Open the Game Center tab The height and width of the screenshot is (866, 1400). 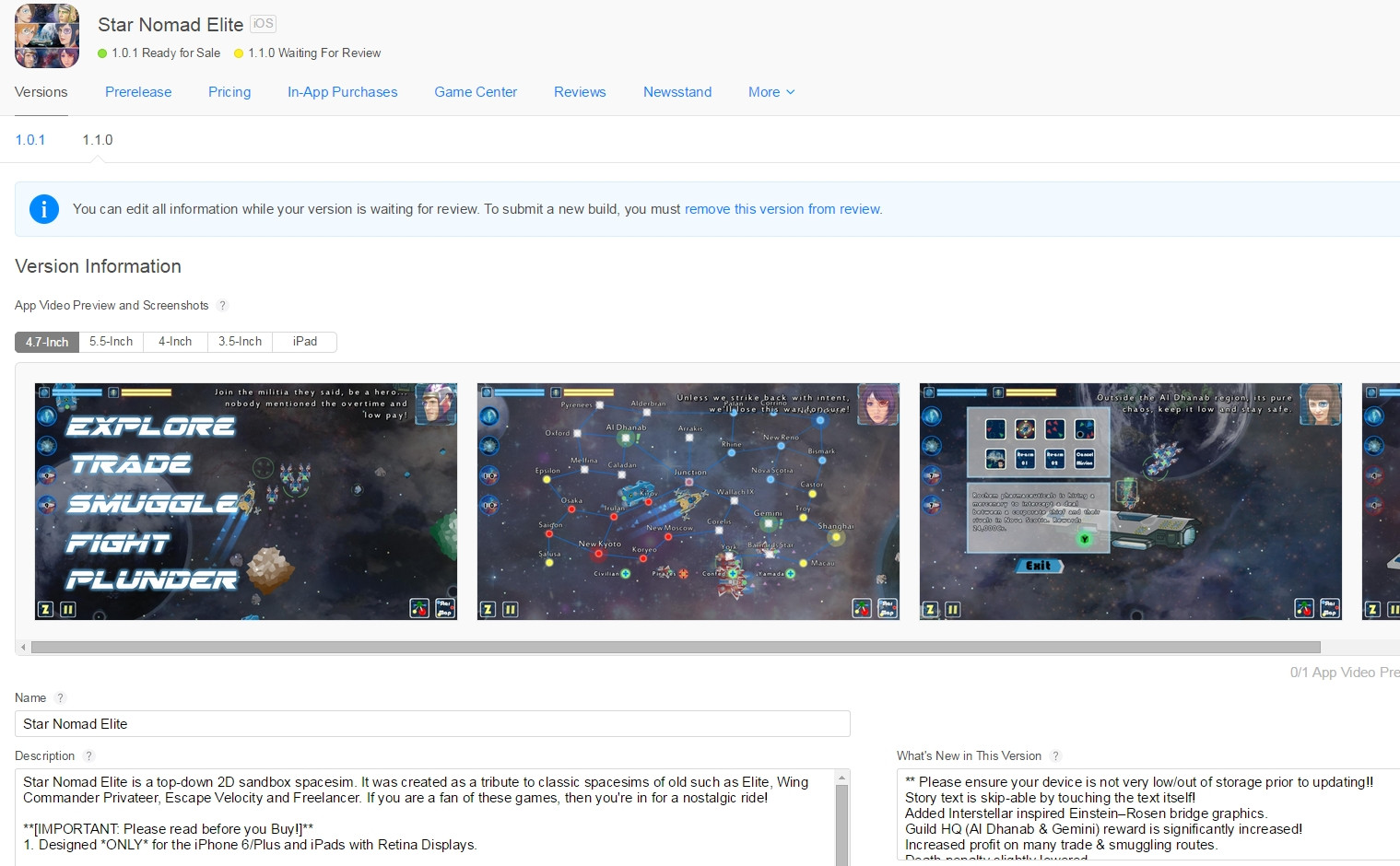tap(476, 92)
